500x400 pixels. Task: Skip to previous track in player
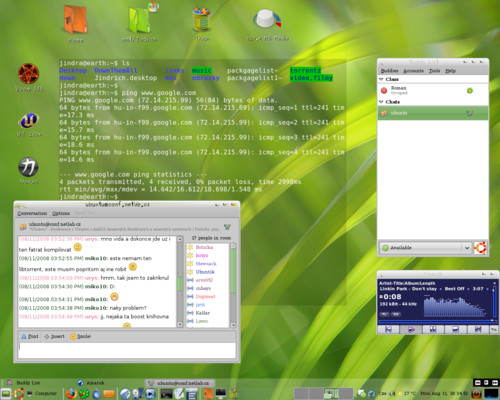pyautogui.click(x=388, y=329)
